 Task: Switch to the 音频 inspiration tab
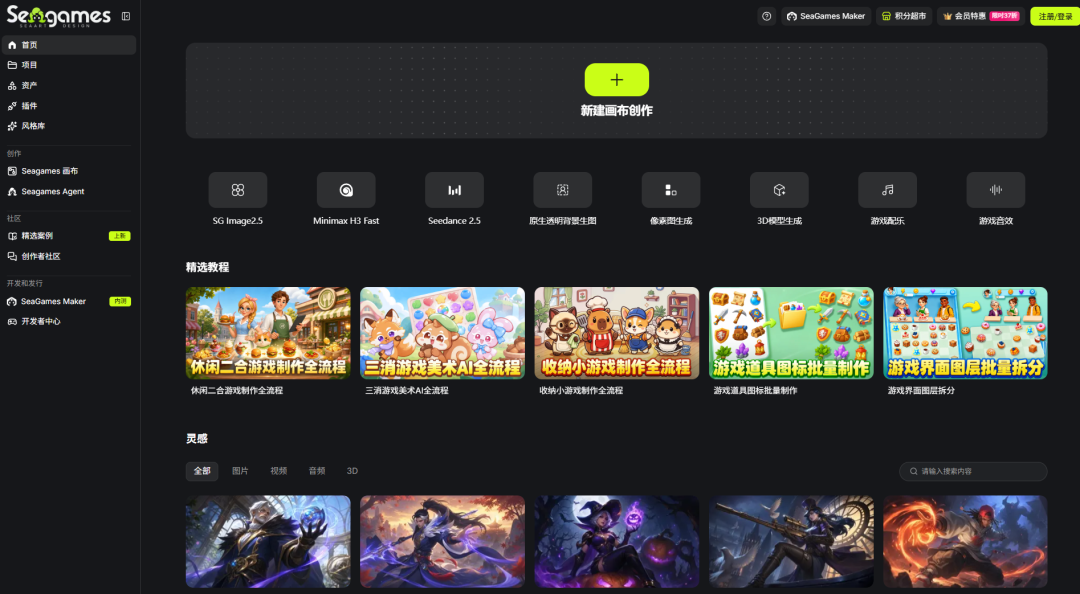point(317,471)
